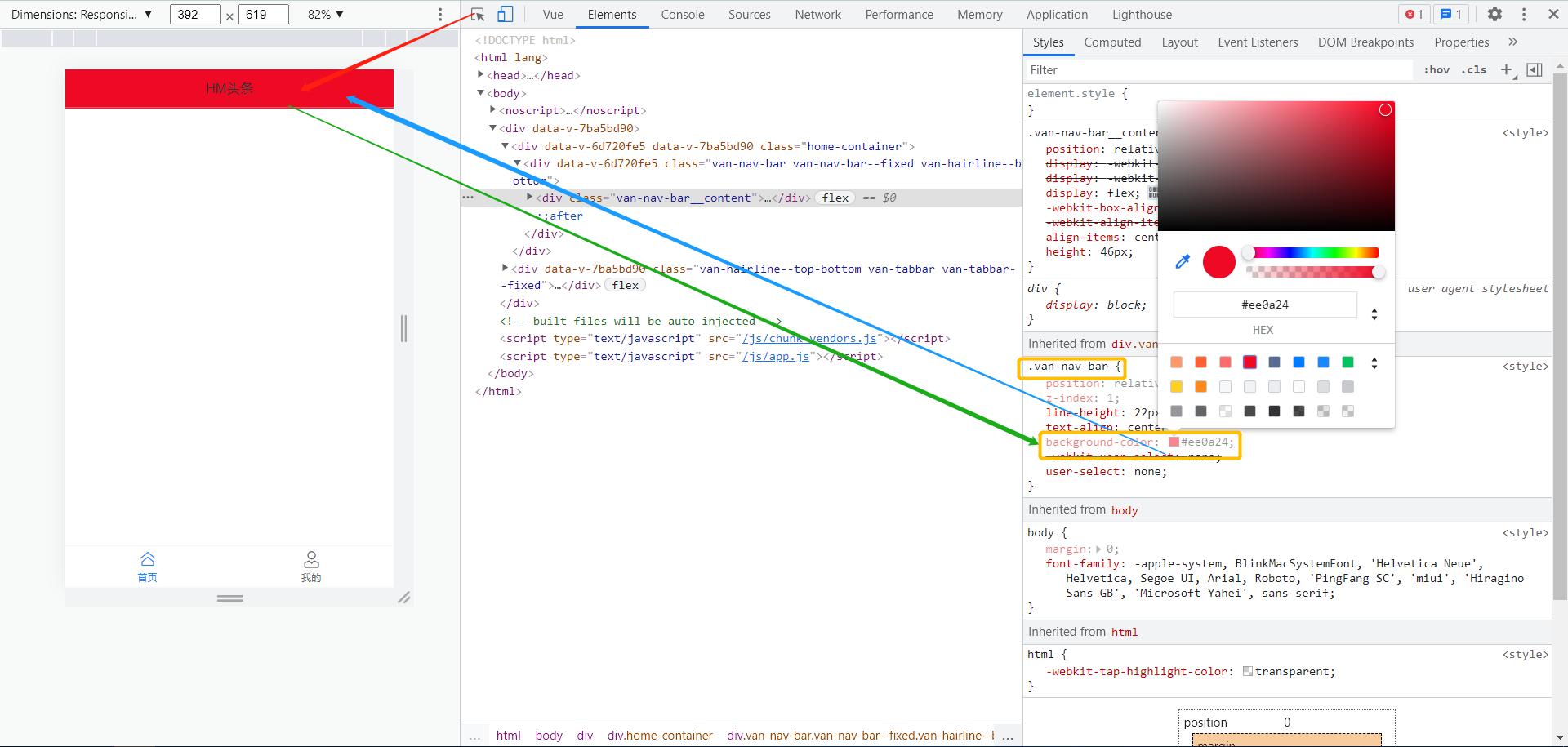Open the flexbox editor icon beside display: flex

pyautogui.click(x=1152, y=193)
